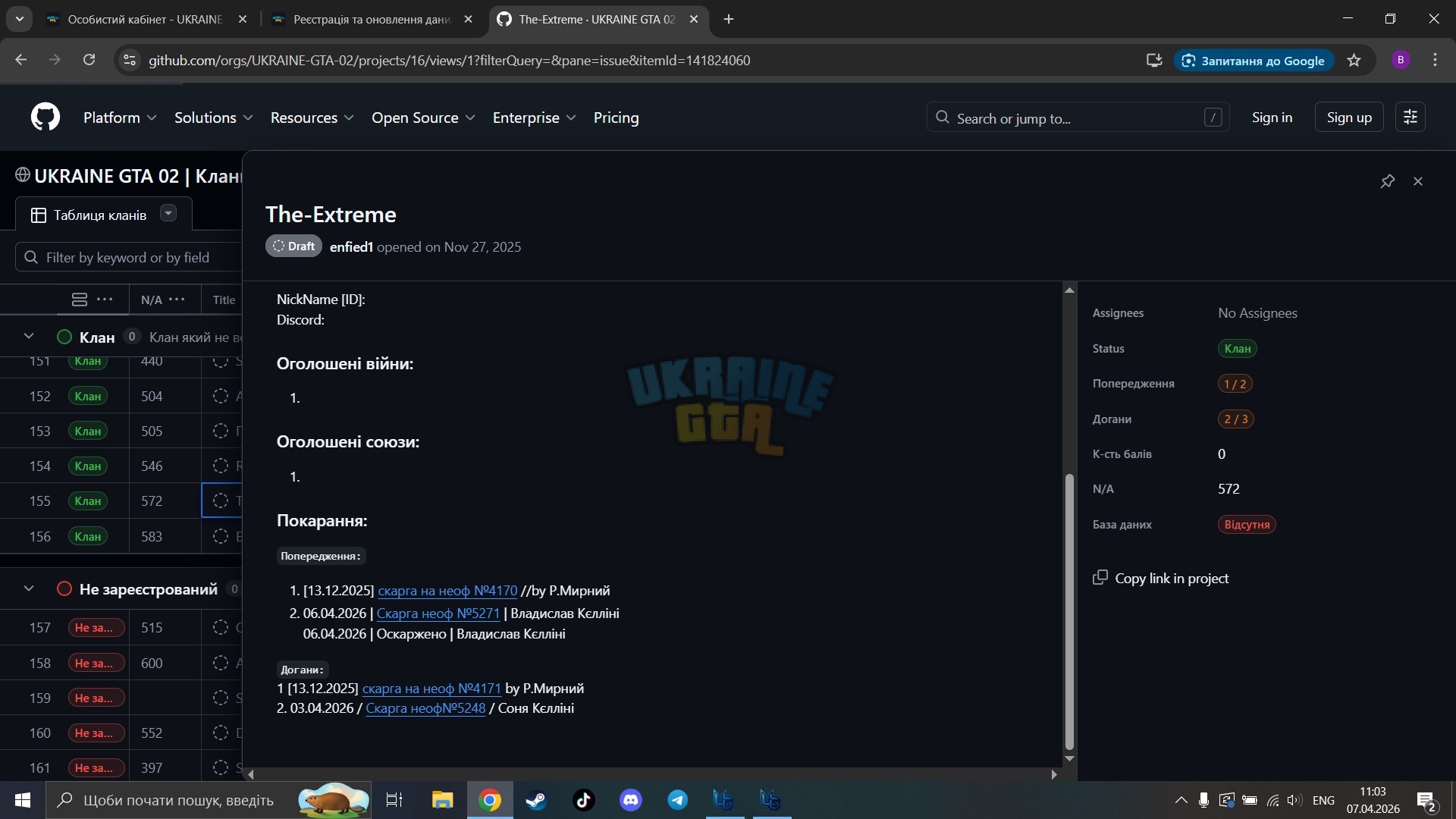Open draft issue icon in row 155
This screenshot has width=1456, height=819.
221,500
